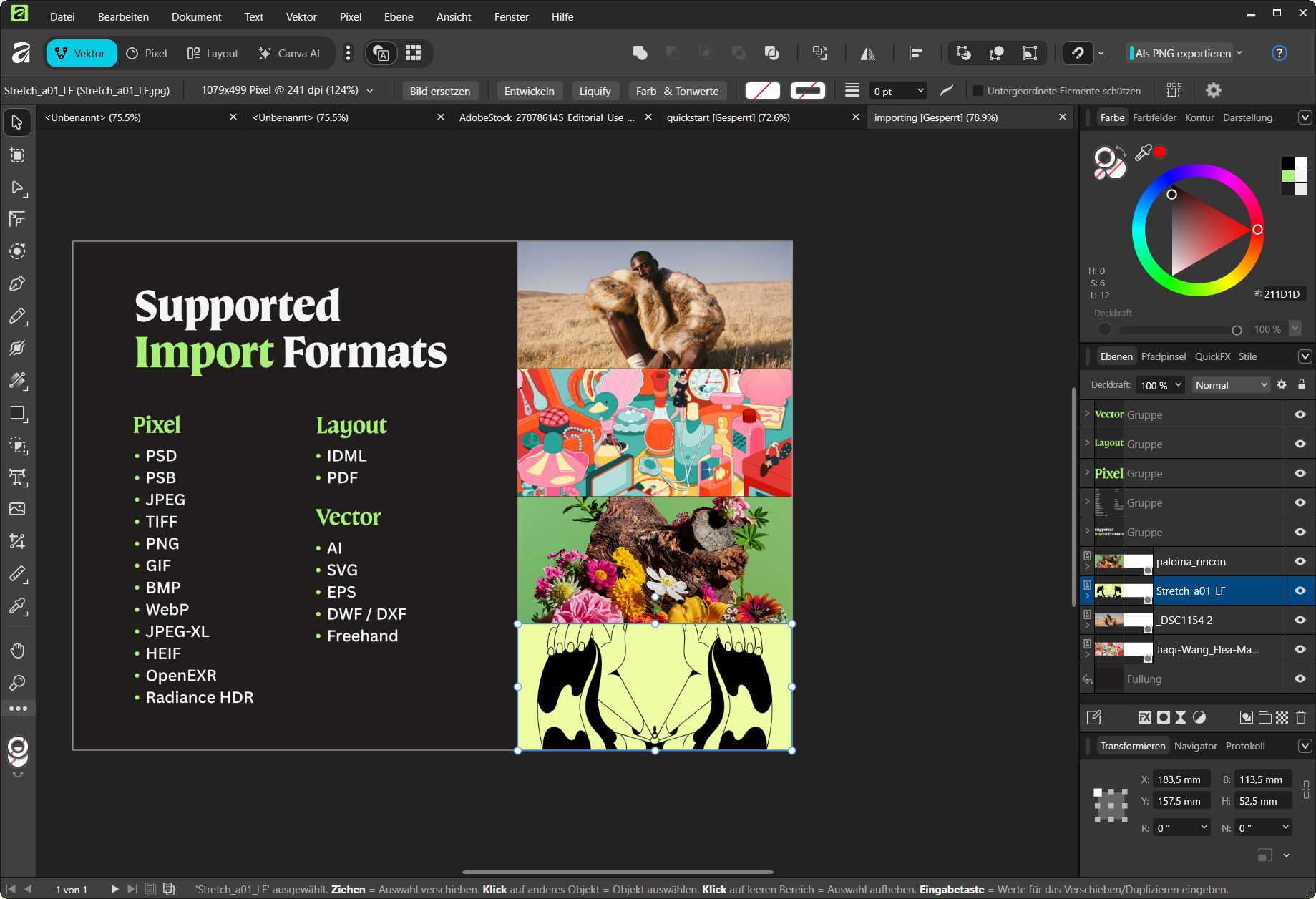Select the Zoom magnifier tool

click(x=17, y=683)
